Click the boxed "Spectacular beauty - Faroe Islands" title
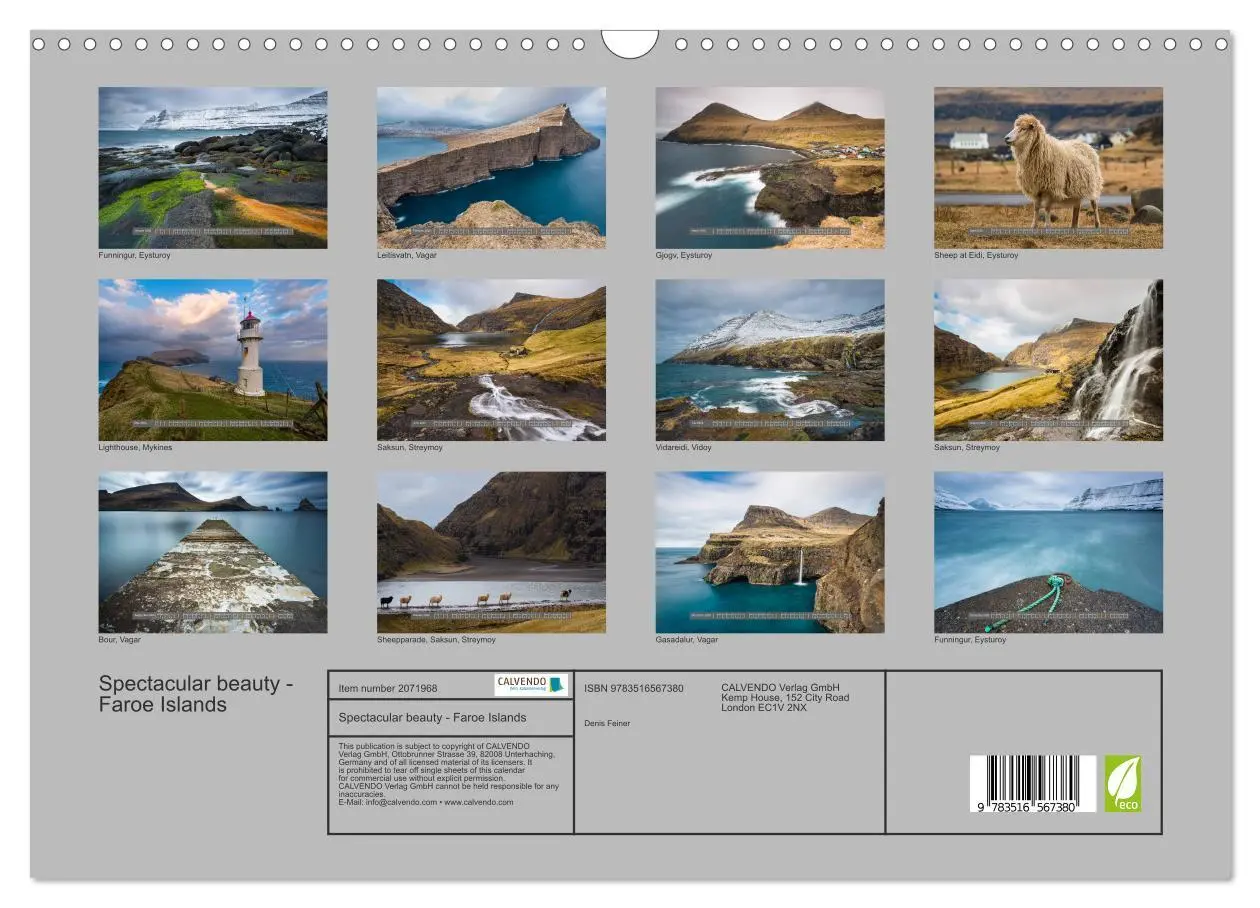This screenshot has height=908, width=1260. tap(432, 717)
